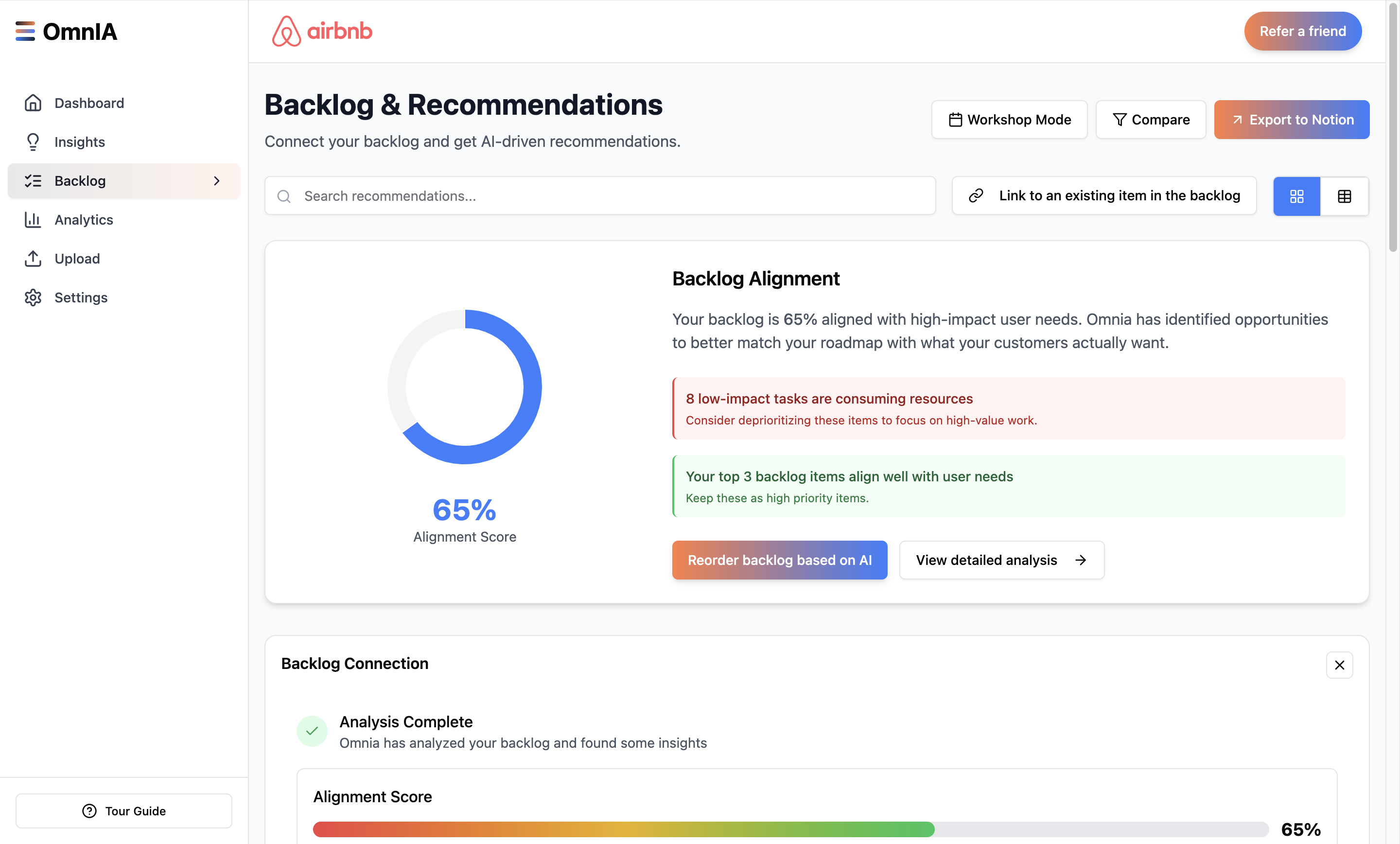This screenshot has width=1400, height=844.
Task: Click the search magnifier icon
Action: pos(284,196)
